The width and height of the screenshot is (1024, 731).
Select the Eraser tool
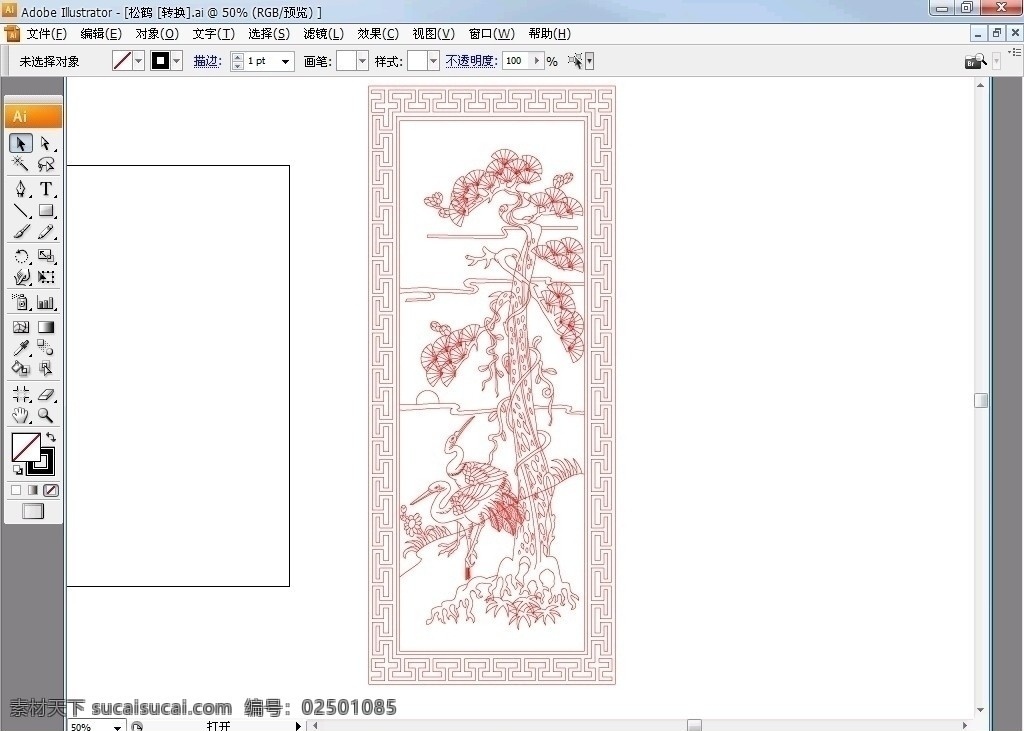coord(46,394)
